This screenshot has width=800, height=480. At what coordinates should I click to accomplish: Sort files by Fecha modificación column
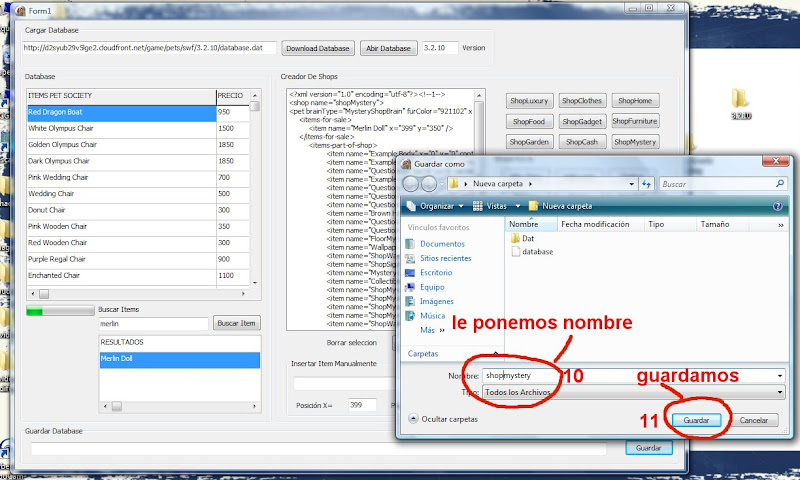coord(600,224)
